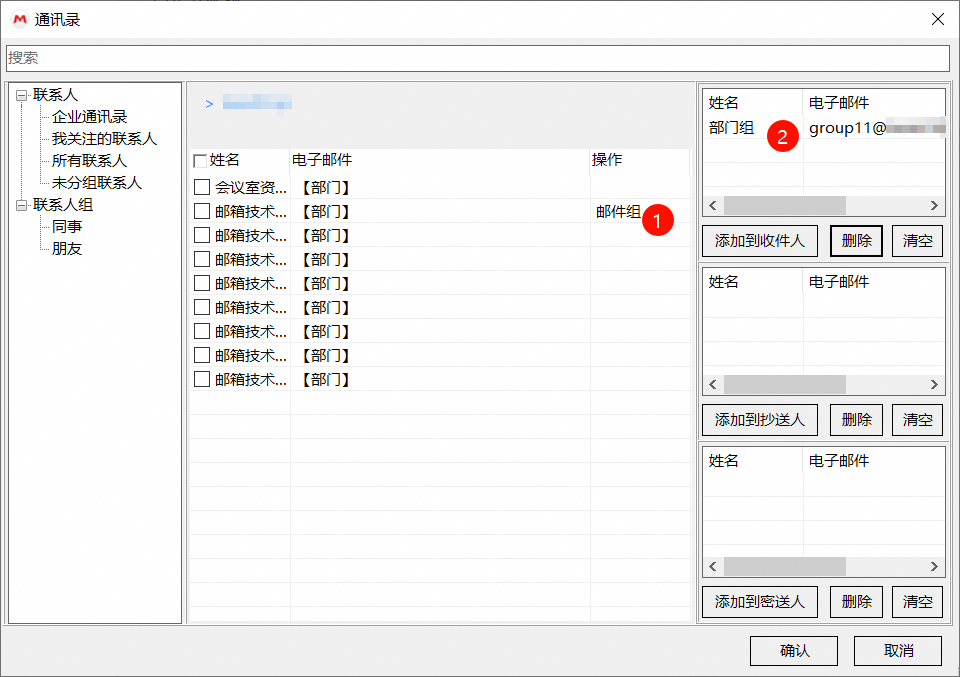Check the select-all box in the 姓名 header
Image resolution: width=960 pixels, height=677 pixels.
tap(199, 159)
